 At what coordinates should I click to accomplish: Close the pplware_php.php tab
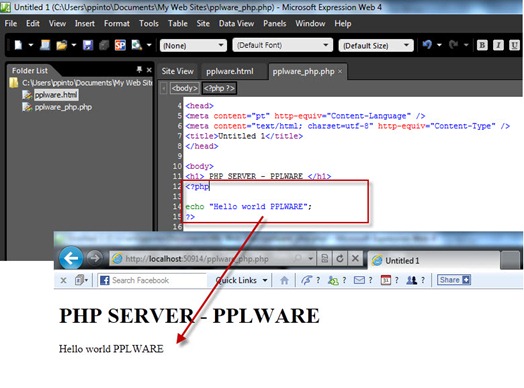pos(340,72)
